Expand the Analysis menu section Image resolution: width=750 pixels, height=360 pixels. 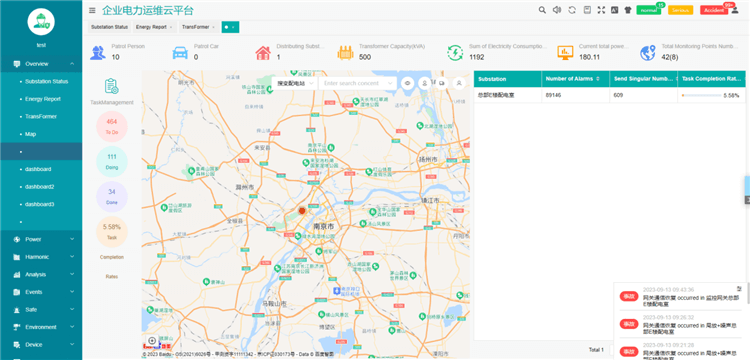tap(41, 274)
